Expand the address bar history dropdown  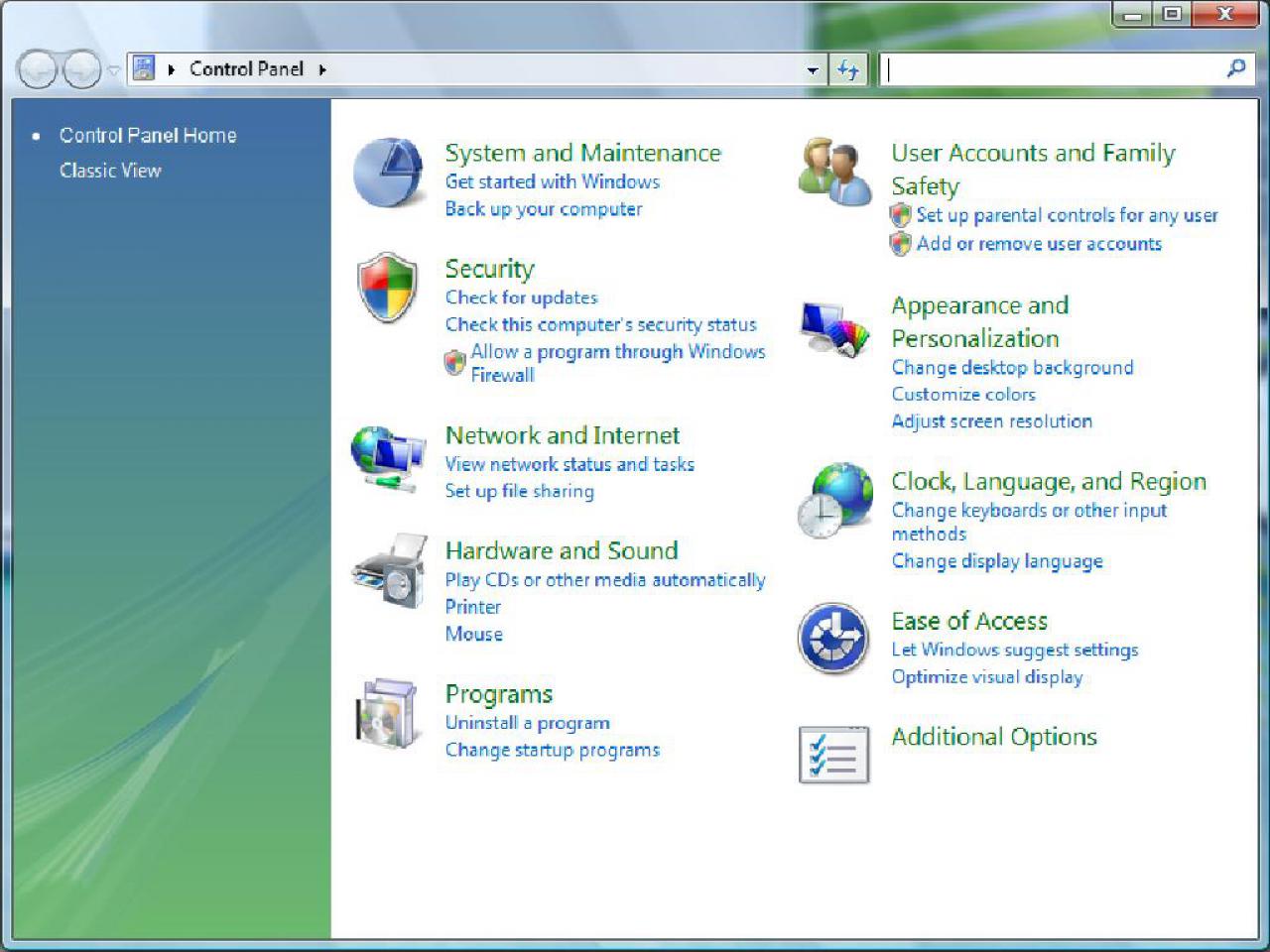point(813,69)
